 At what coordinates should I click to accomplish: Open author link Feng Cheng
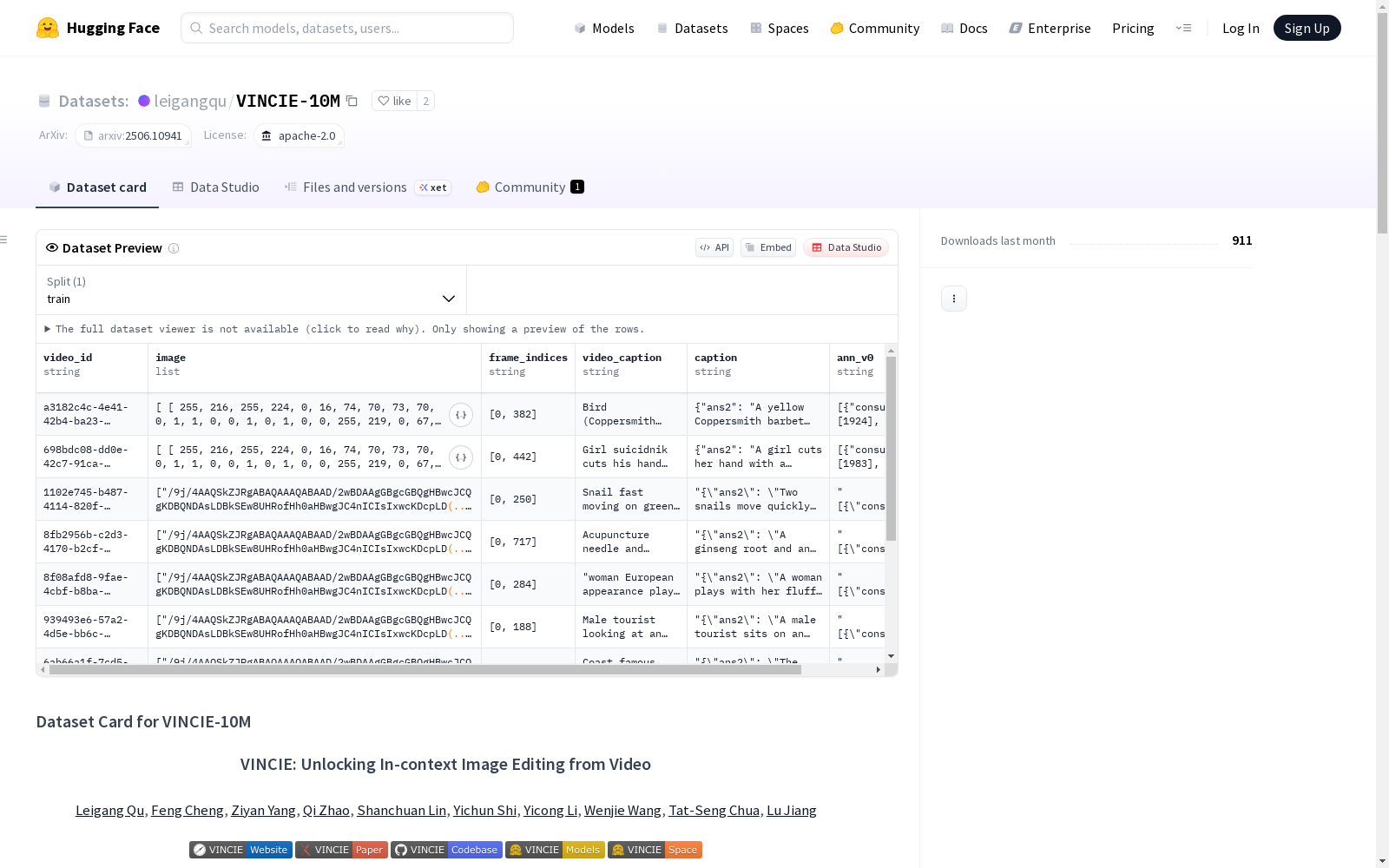tap(188, 810)
